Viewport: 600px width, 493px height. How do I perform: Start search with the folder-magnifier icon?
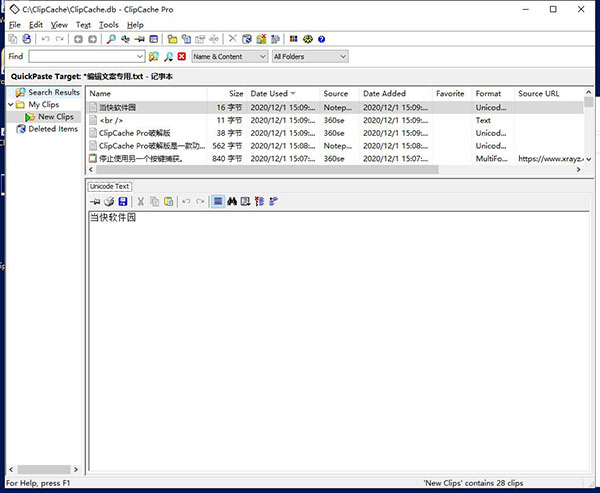pos(154,57)
